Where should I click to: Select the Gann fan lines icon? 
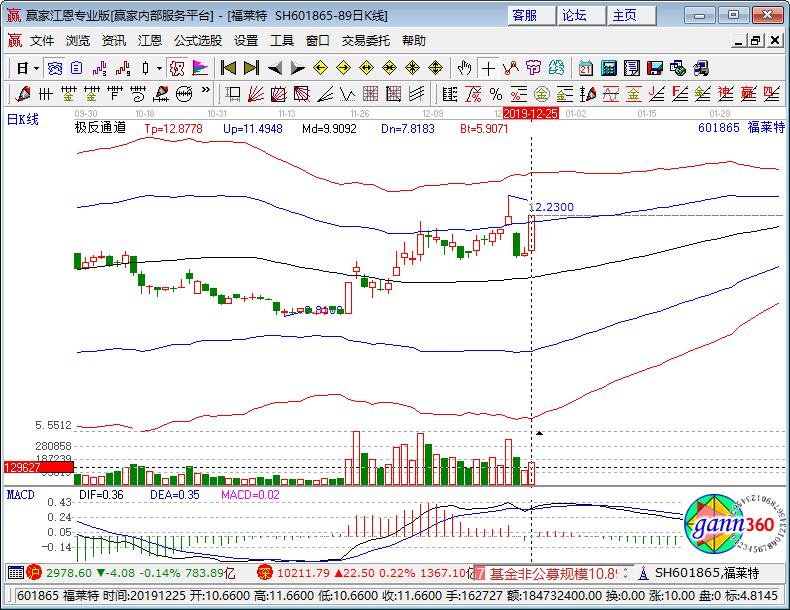click(x=256, y=94)
